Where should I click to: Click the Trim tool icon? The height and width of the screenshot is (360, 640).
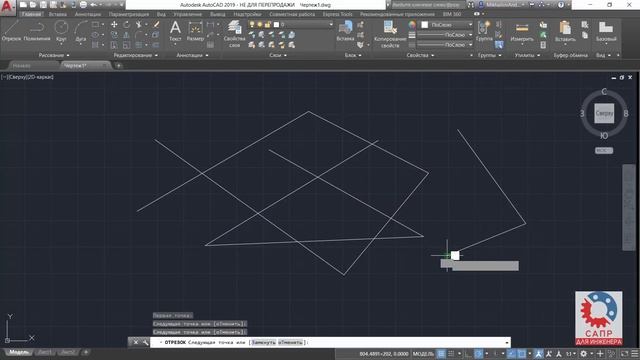(x=139, y=25)
